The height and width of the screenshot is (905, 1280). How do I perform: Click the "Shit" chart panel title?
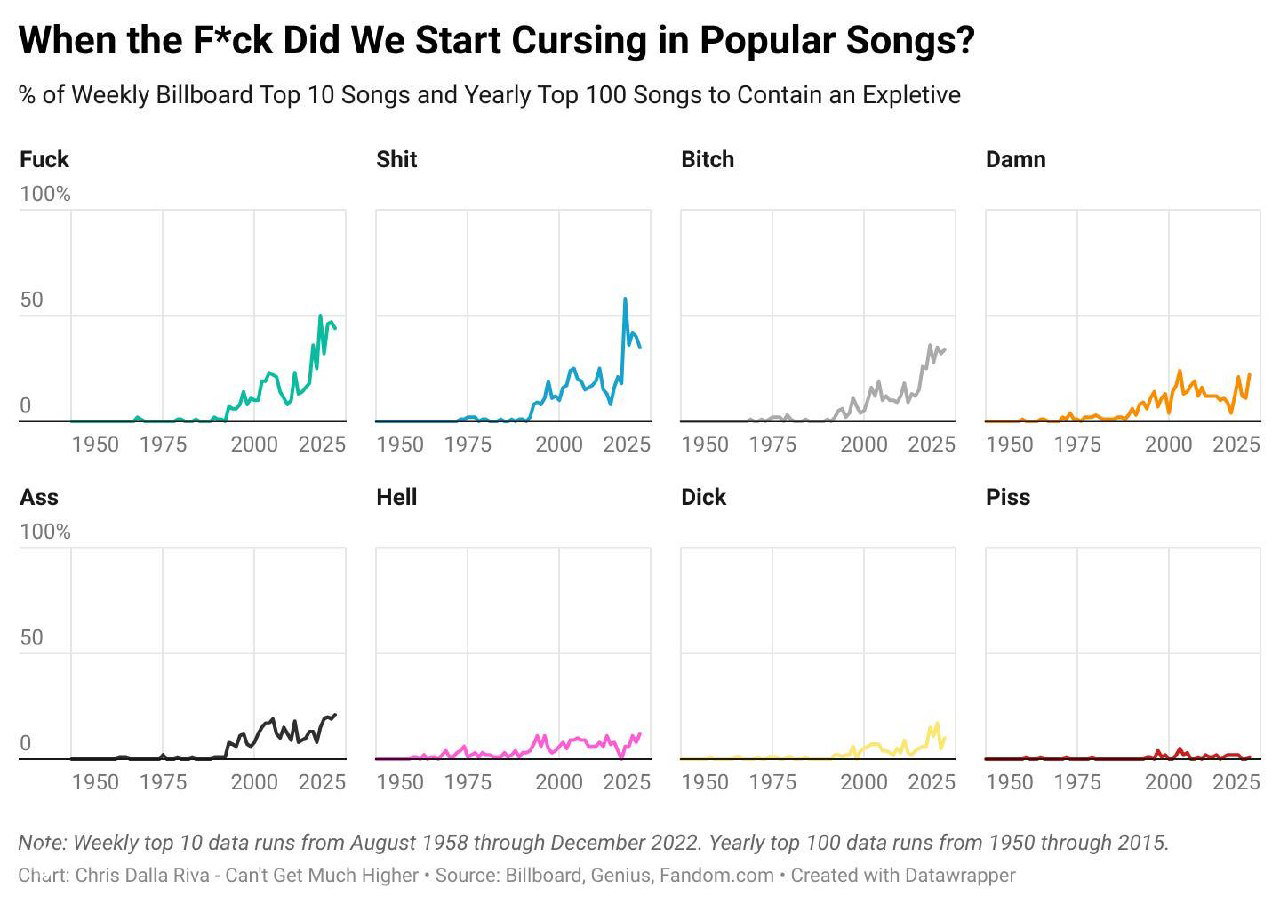[397, 159]
